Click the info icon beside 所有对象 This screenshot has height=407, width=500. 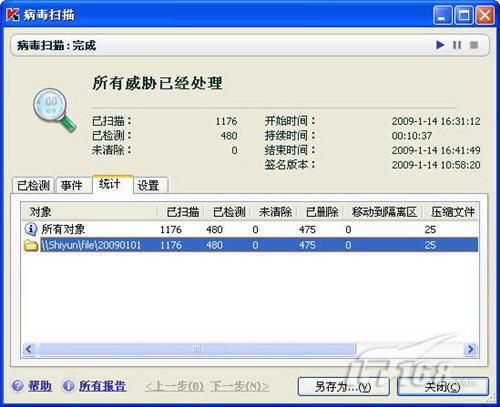tap(31, 229)
